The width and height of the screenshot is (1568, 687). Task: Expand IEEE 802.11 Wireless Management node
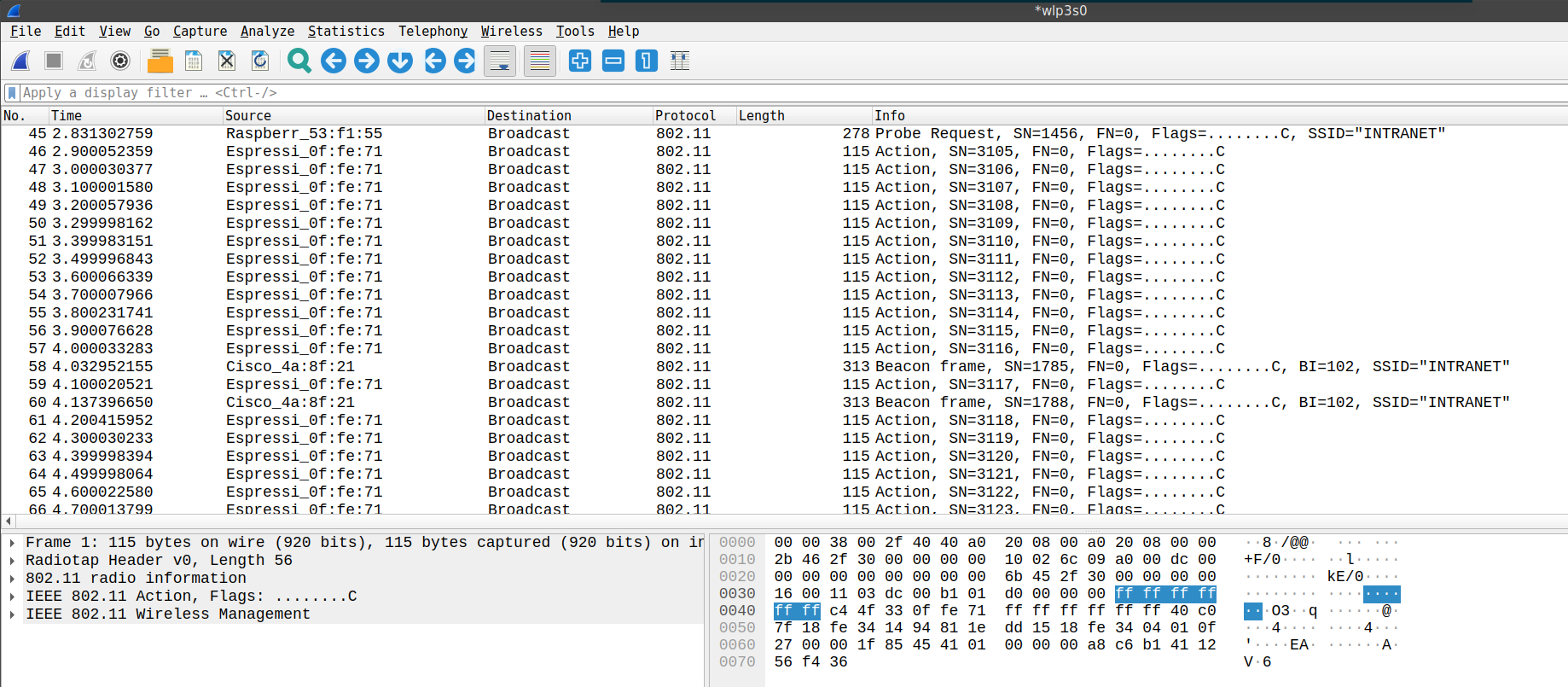click(x=12, y=614)
